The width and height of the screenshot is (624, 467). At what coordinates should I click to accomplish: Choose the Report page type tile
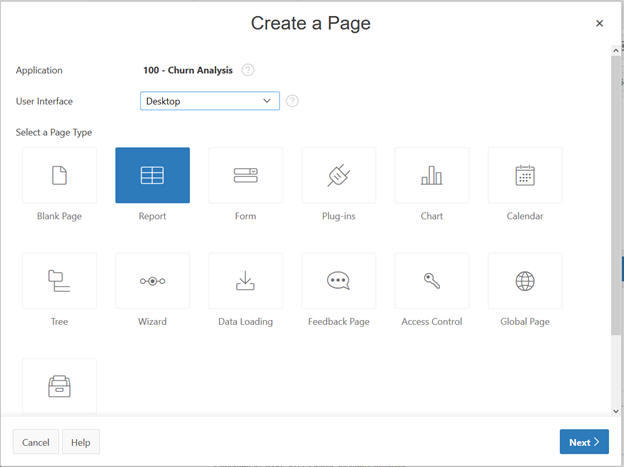point(152,175)
